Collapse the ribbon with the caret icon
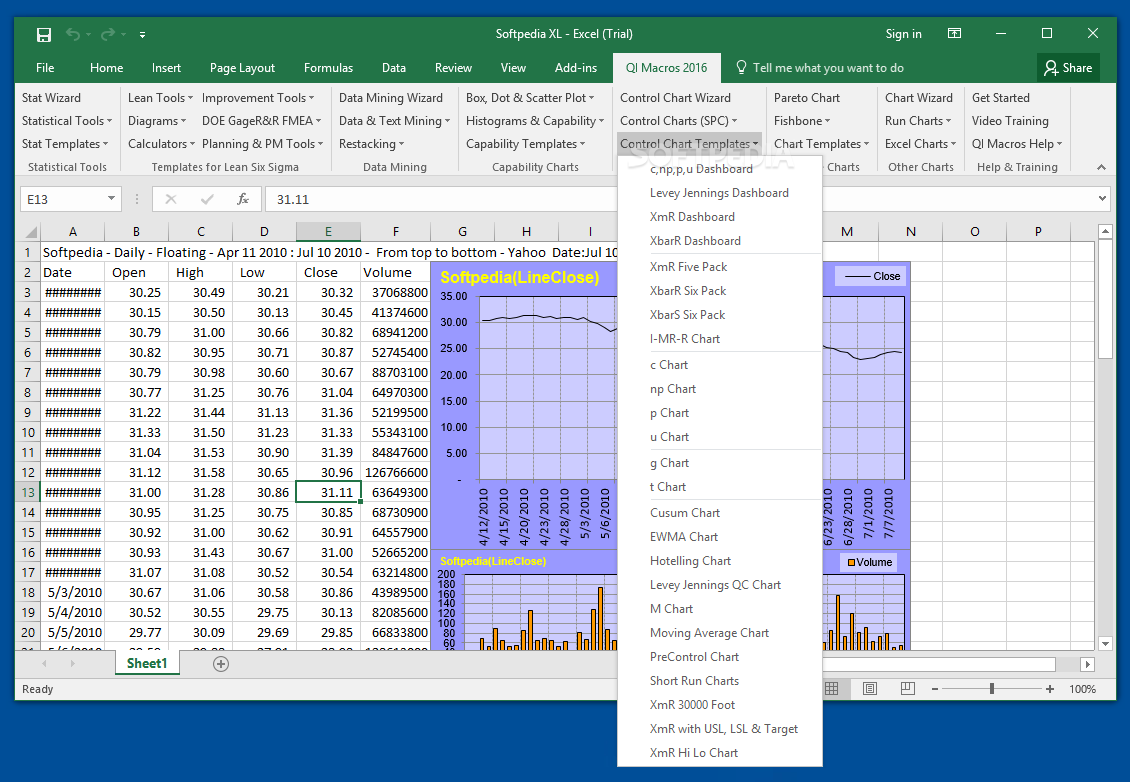1130x782 pixels. pyautogui.click(x=1101, y=167)
